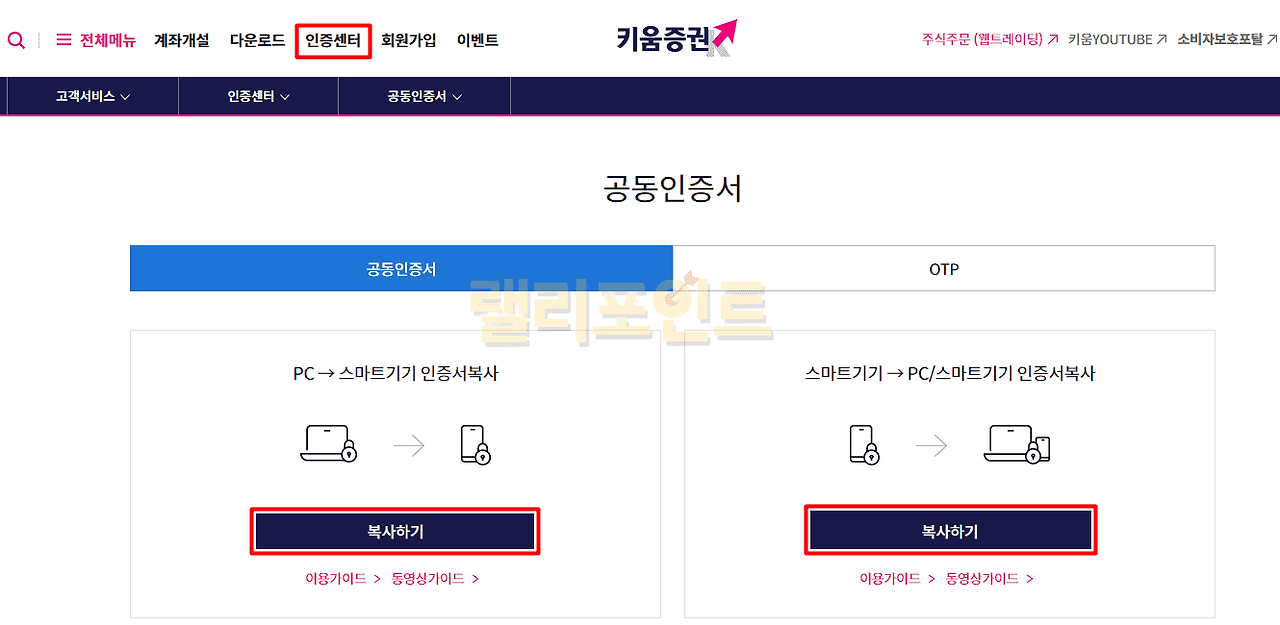Select the 공동인증서 tab
The image size is (1280, 625).
tap(401, 269)
